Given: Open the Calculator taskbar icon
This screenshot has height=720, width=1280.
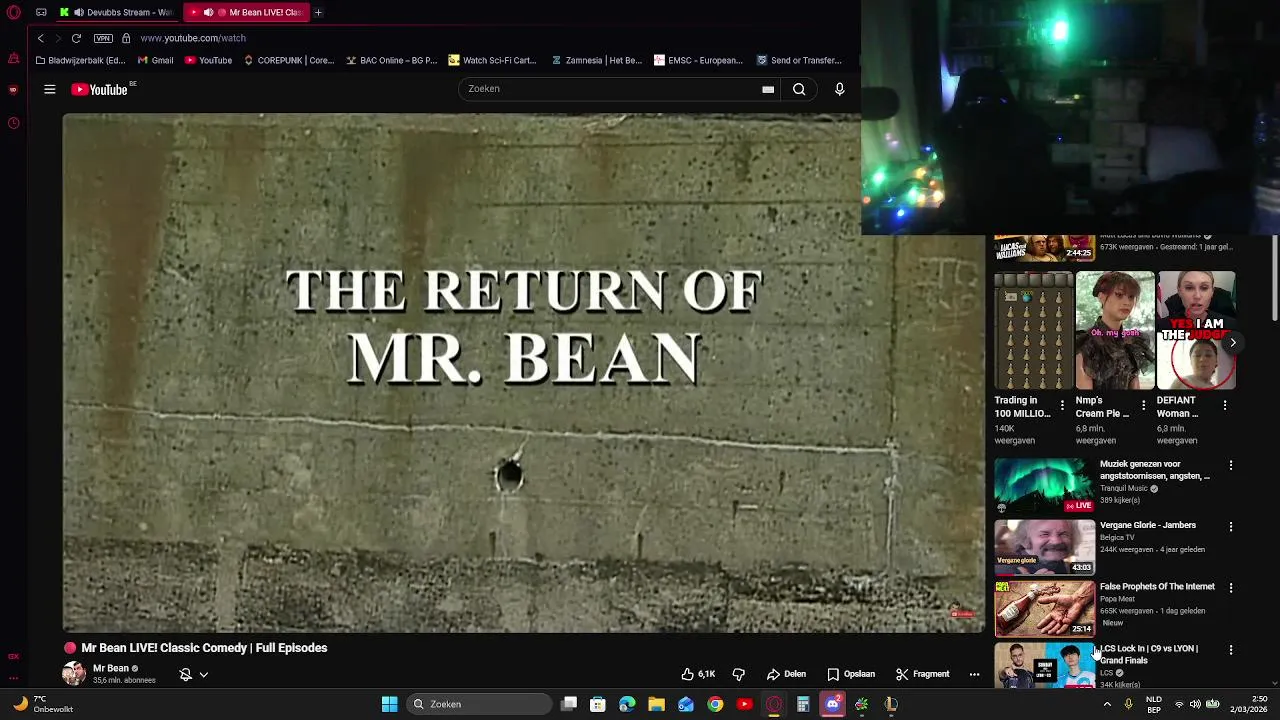Looking at the screenshot, I should point(803,704).
